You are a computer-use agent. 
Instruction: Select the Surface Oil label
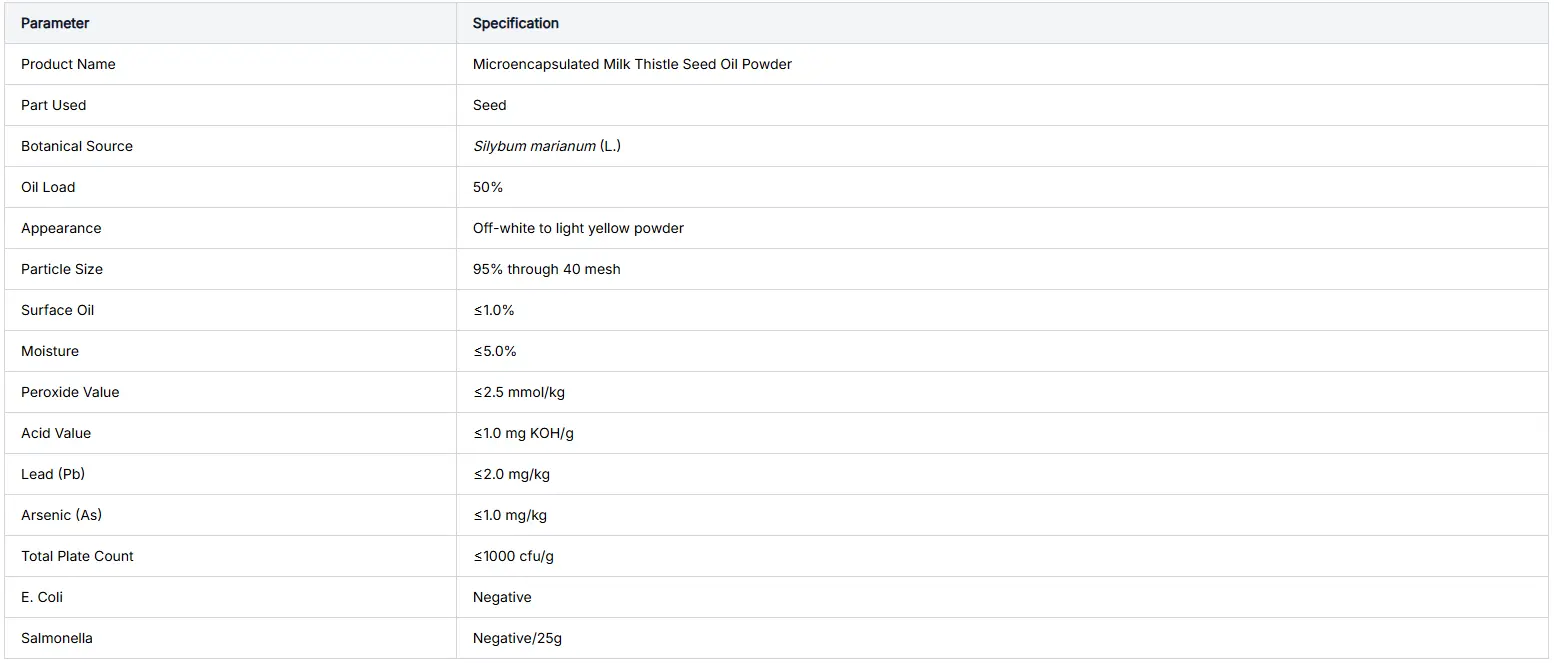click(58, 310)
